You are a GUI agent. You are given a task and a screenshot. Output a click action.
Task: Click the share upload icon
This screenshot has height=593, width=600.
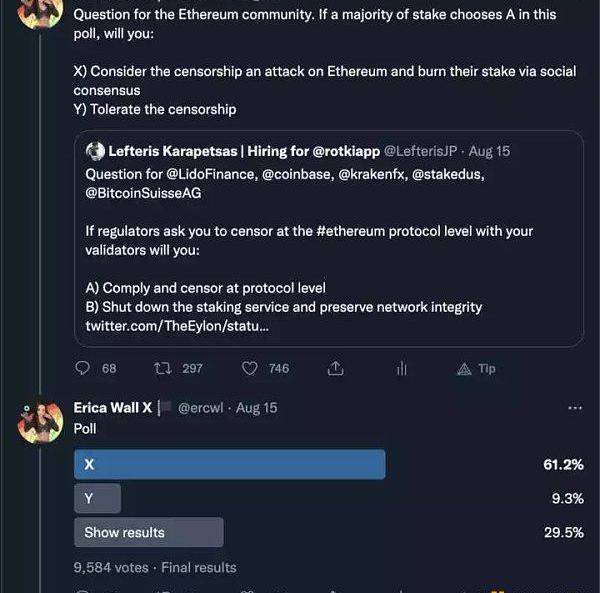(336, 368)
